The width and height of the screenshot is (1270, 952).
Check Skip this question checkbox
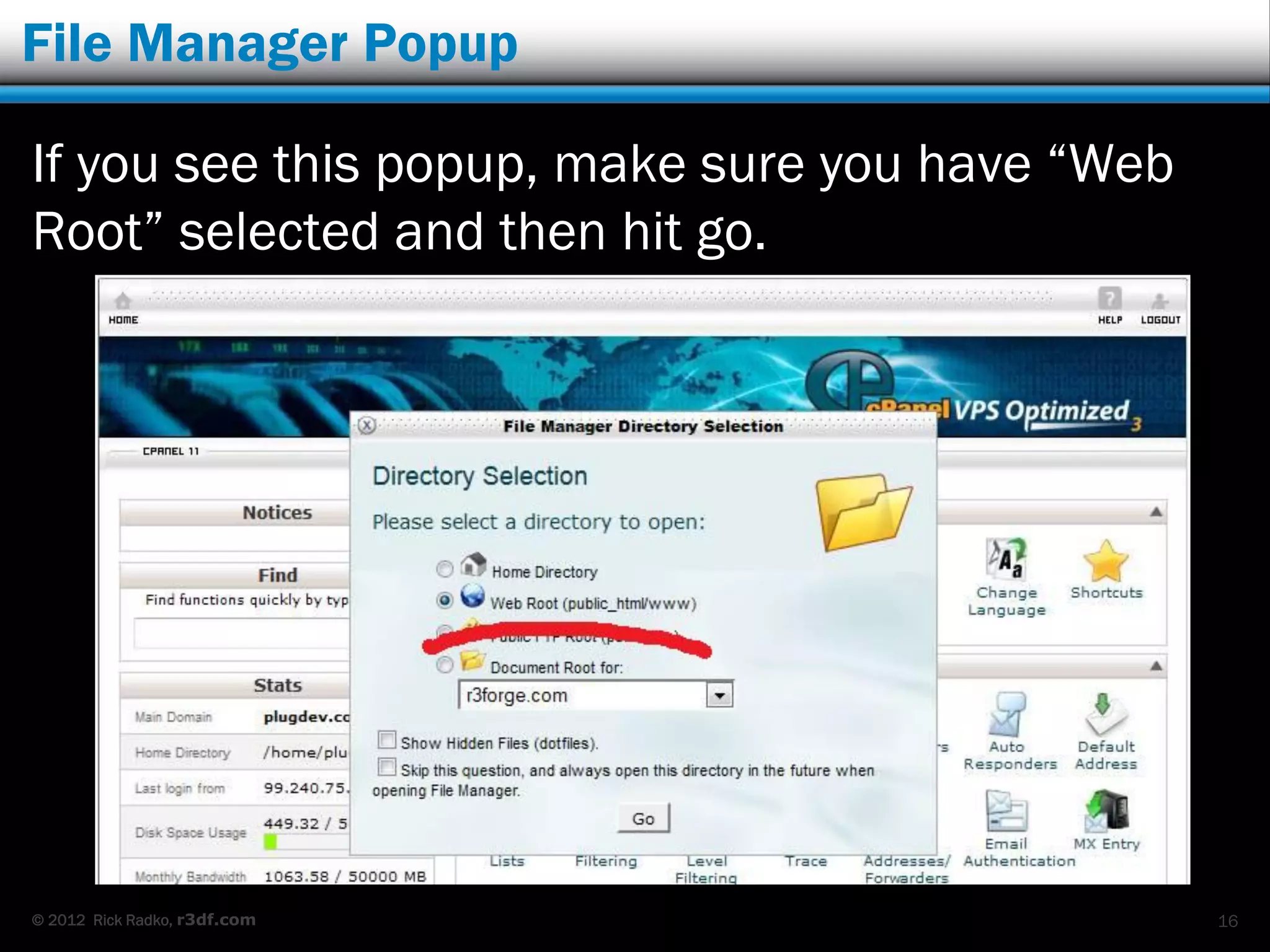(387, 767)
